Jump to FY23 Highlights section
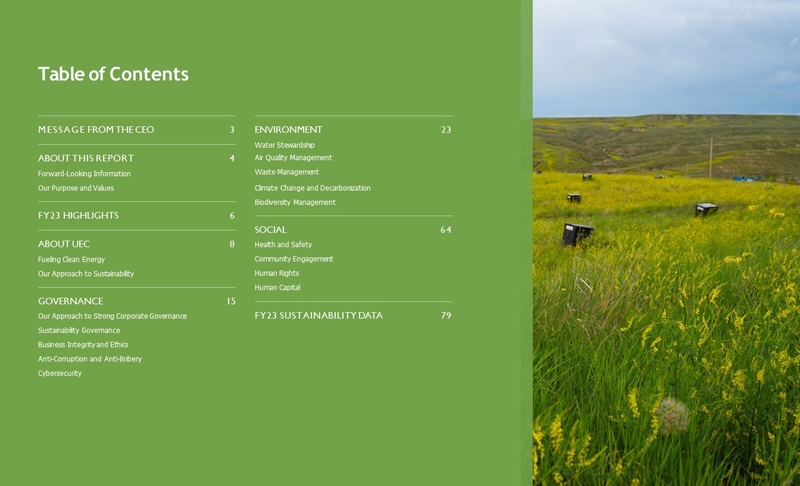This screenshot has width=800, height=486. (78, 216)
